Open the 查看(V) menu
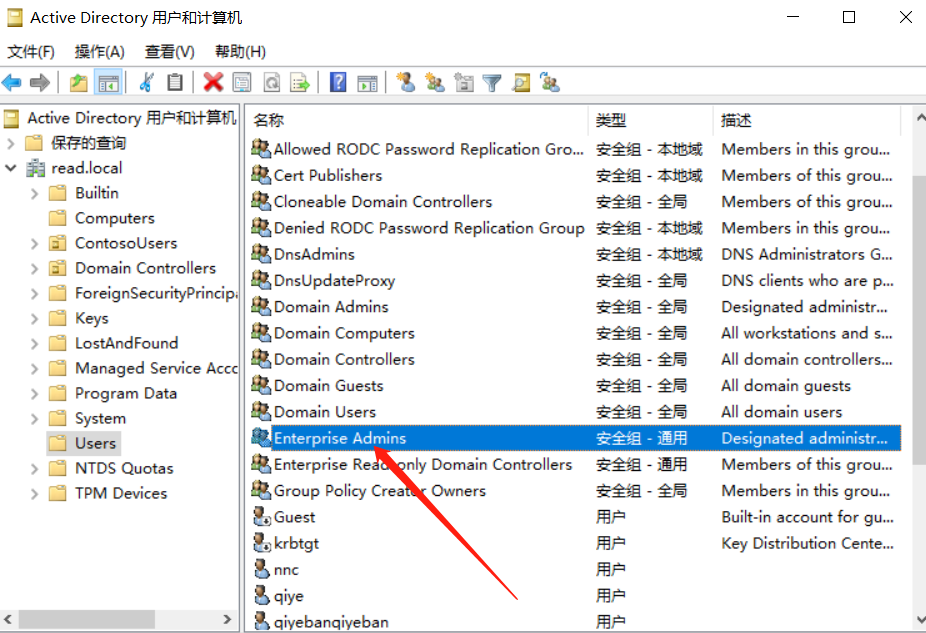The image size is (926, 633). click(169, 52)
